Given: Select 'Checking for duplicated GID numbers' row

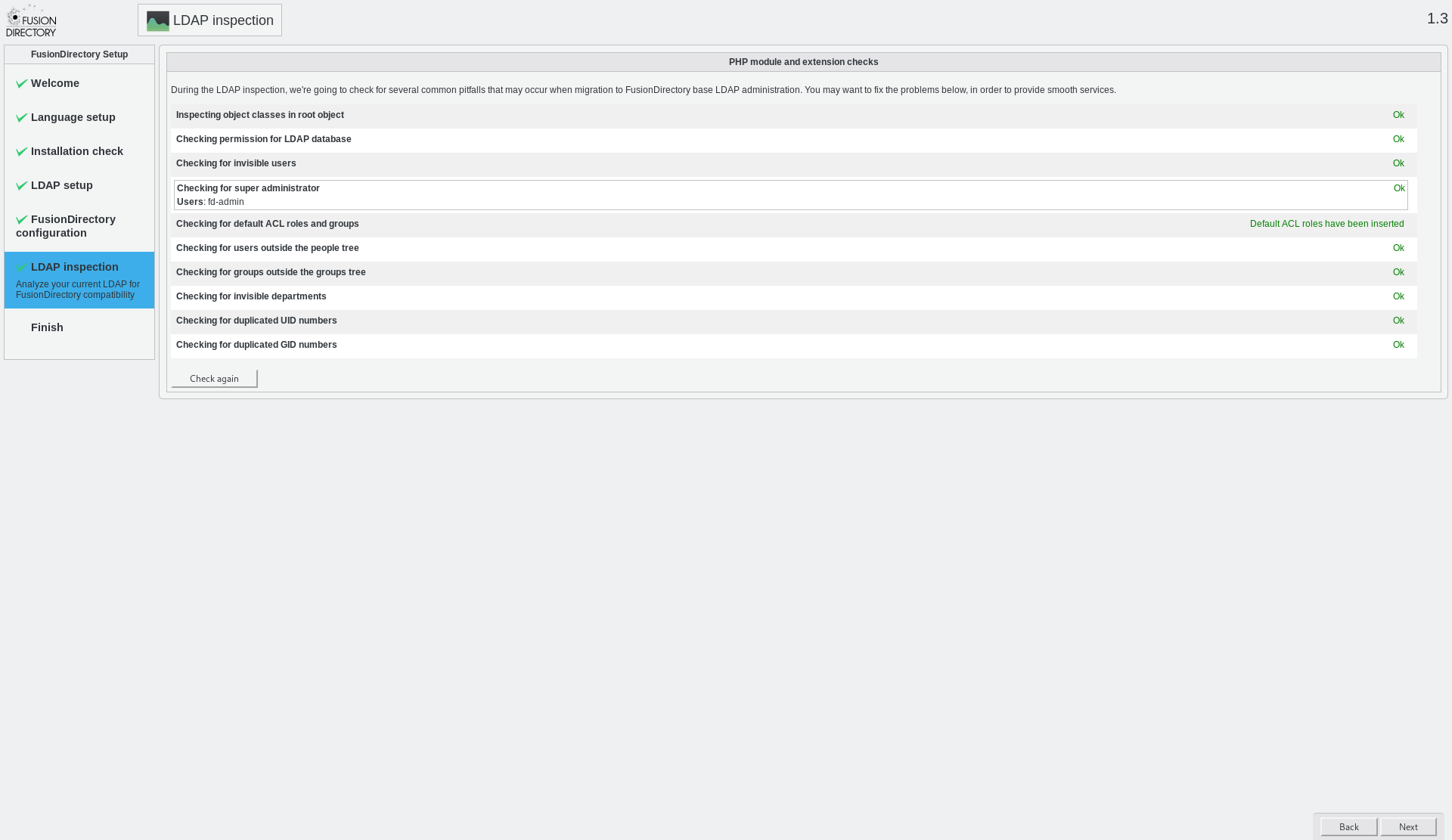Looking at the screenshot, I should click(794, 346).
